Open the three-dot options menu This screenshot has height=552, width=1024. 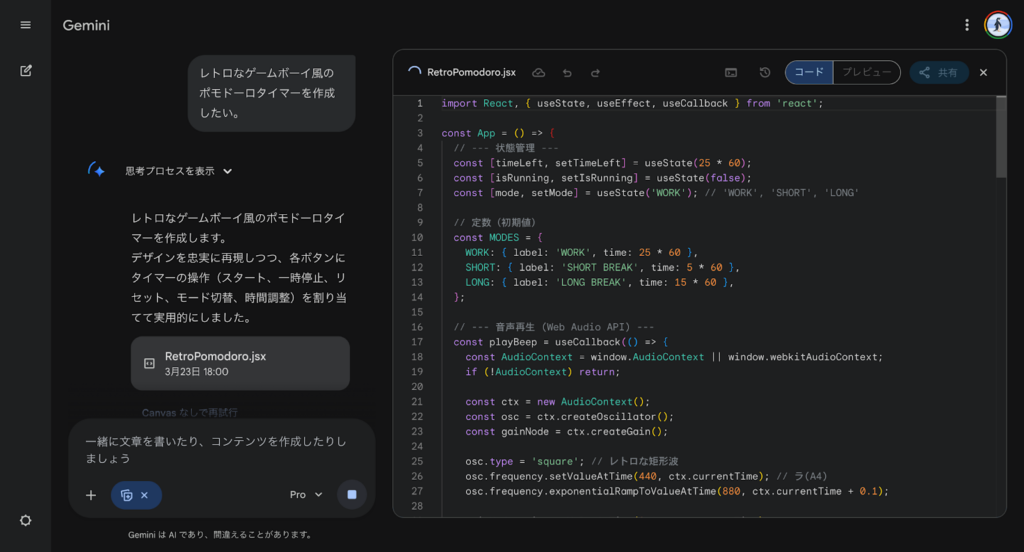click(x=967, y=25)
